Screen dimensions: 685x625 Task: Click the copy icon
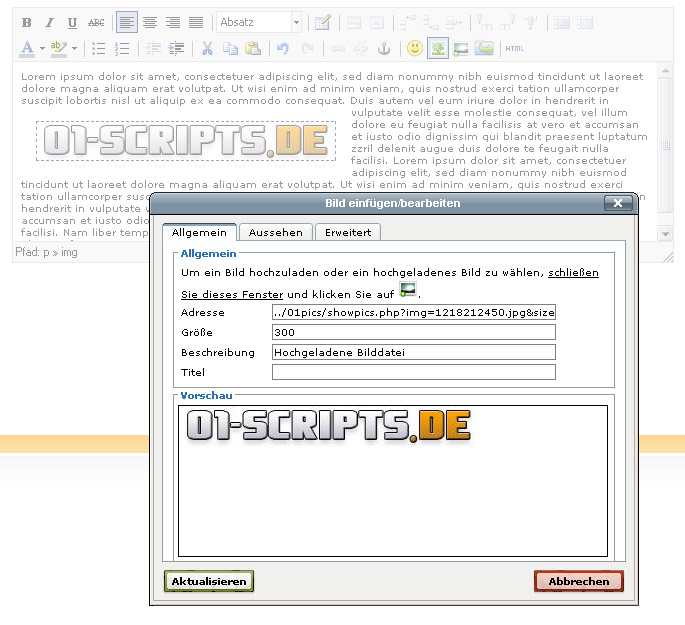pyautogui.click(x=230, y=48)
